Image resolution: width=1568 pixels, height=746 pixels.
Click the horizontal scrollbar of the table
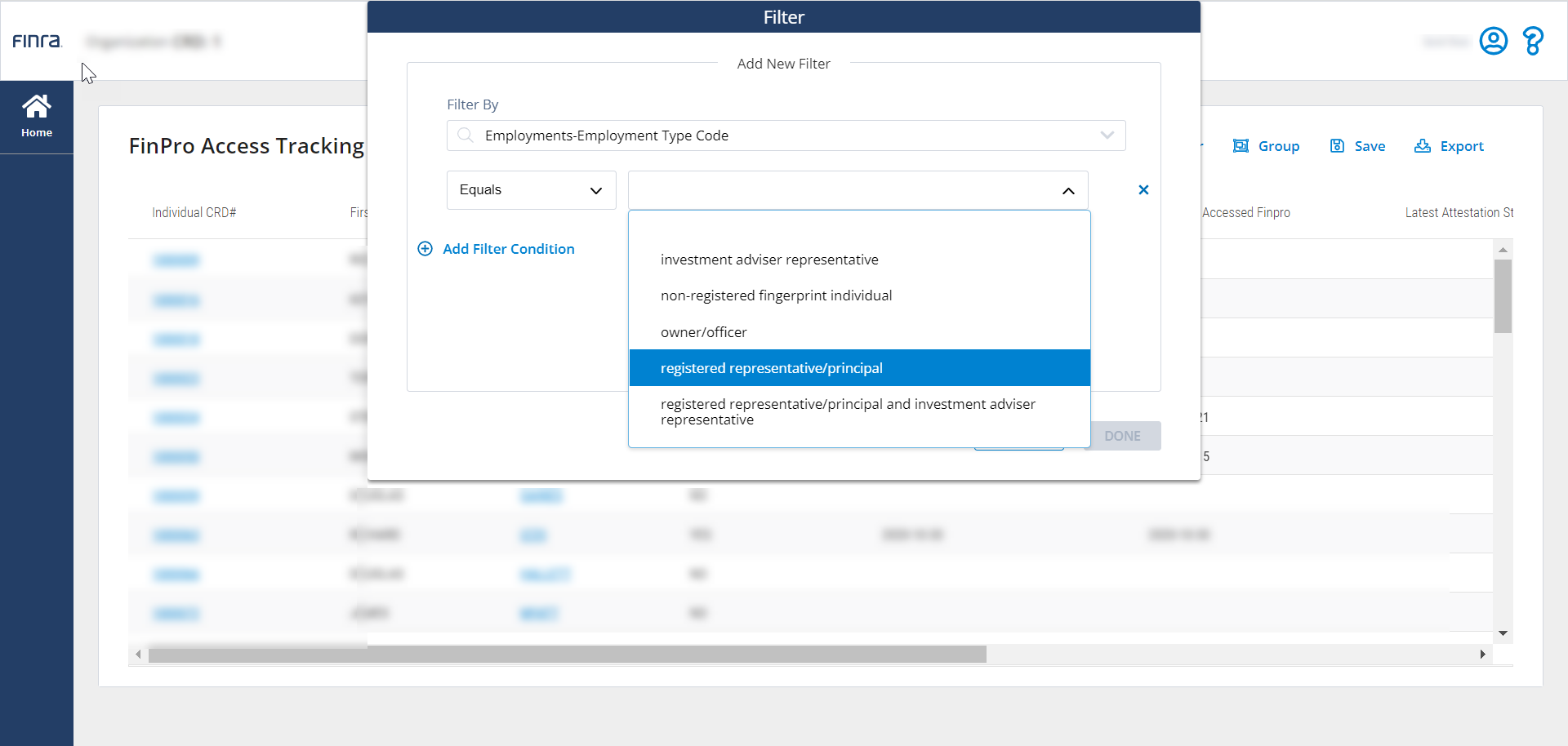coord(567,655)
